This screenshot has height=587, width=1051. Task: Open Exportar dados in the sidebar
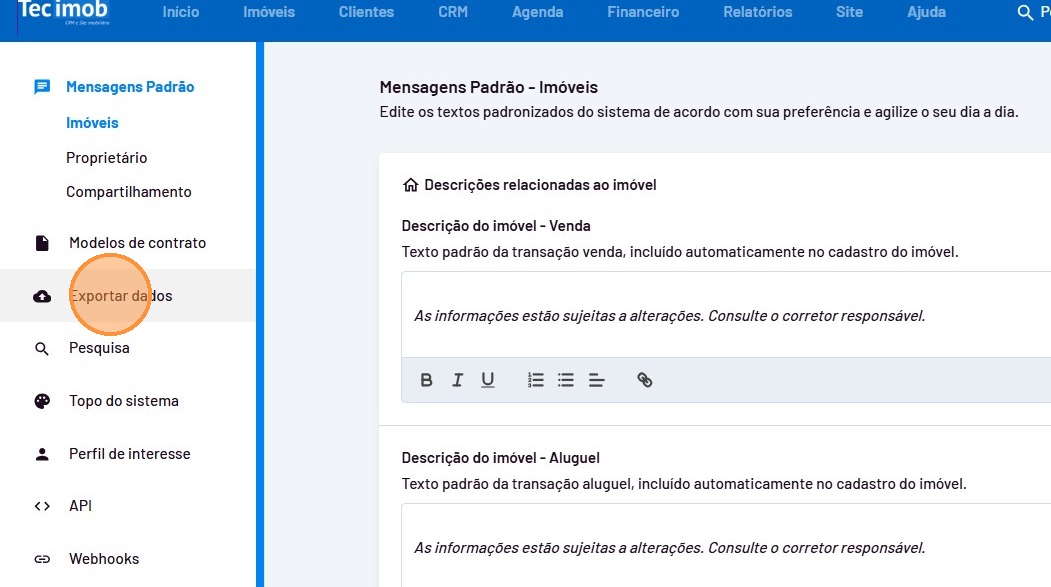[x=120, y=296]
